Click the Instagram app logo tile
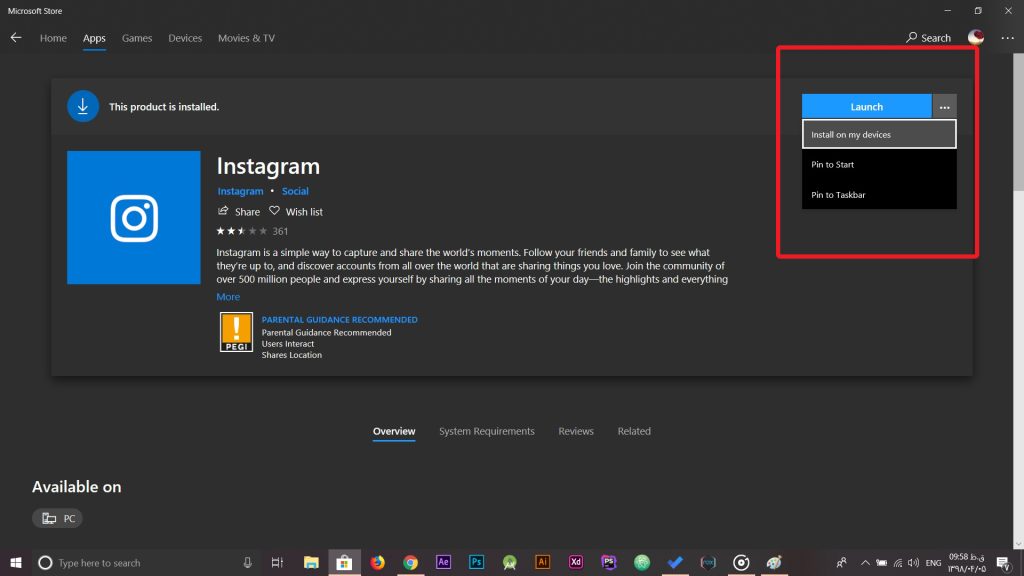Screen dimensions: 1024x576 (133, 218)
